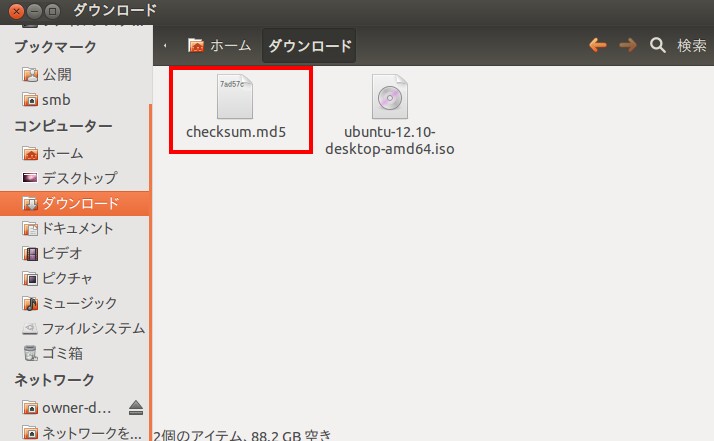
Task: Click the sidebar ホーム folder icon
Action: [30, 153]
